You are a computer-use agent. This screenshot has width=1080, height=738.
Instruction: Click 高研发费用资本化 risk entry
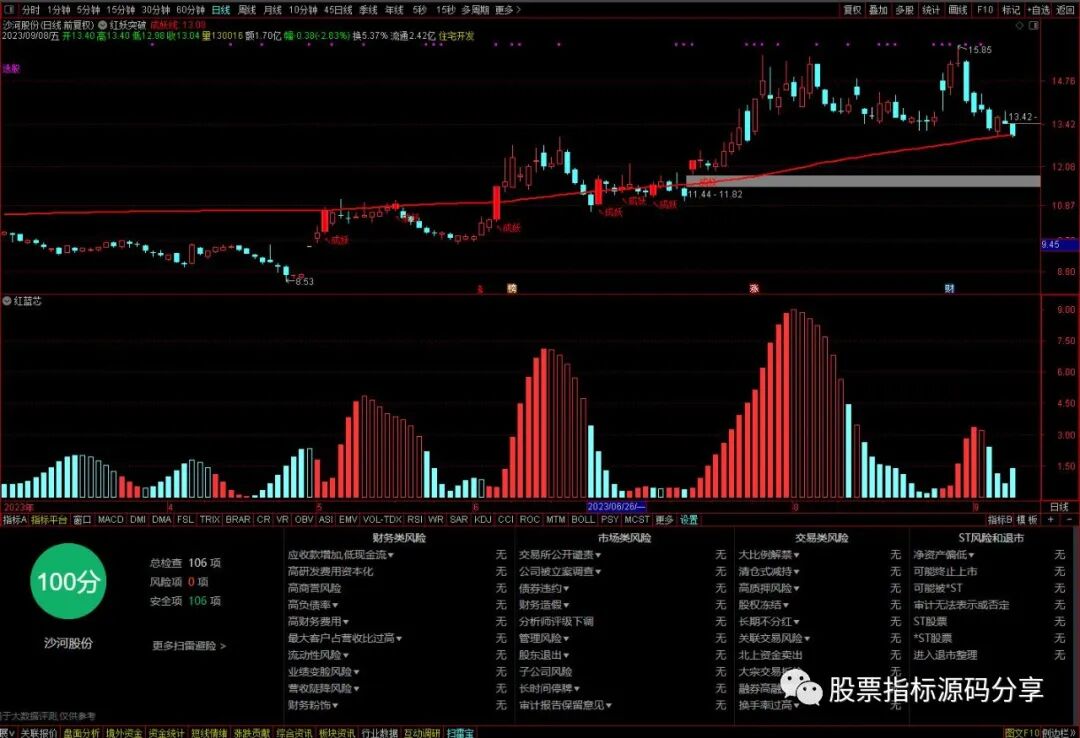coord(330,571)
